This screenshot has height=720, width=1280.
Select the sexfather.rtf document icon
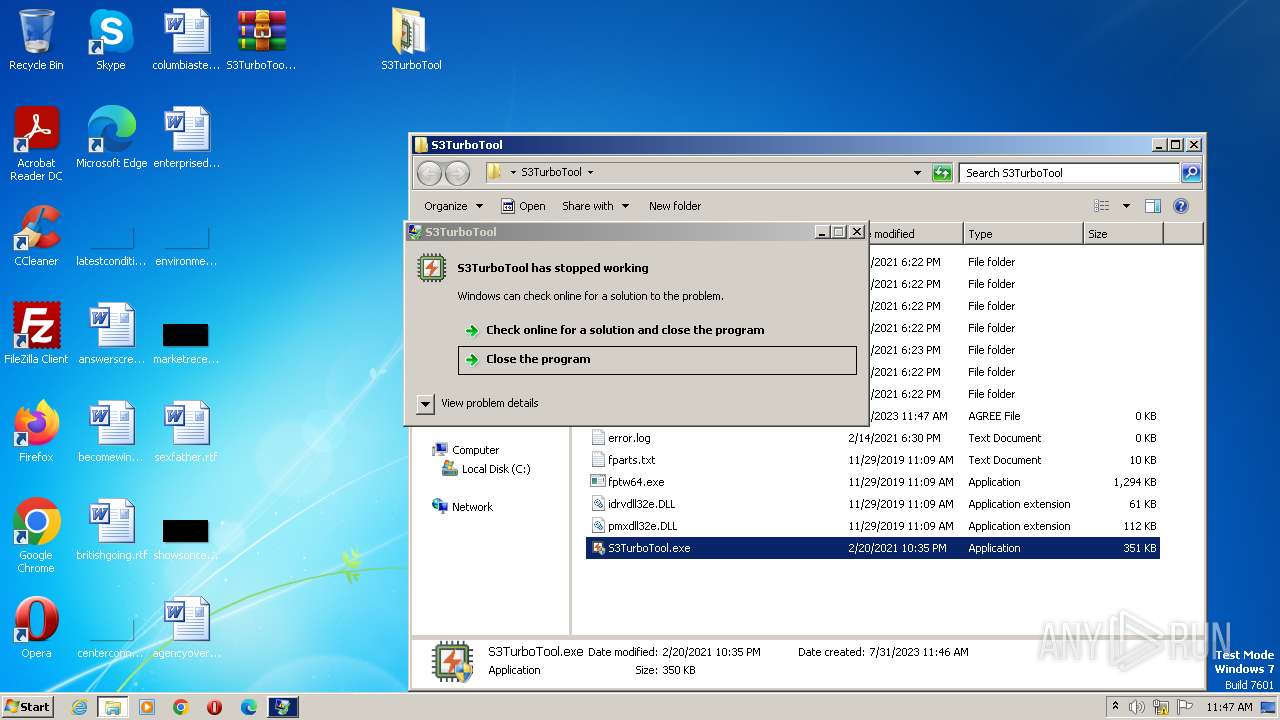[x=186, y=433]
